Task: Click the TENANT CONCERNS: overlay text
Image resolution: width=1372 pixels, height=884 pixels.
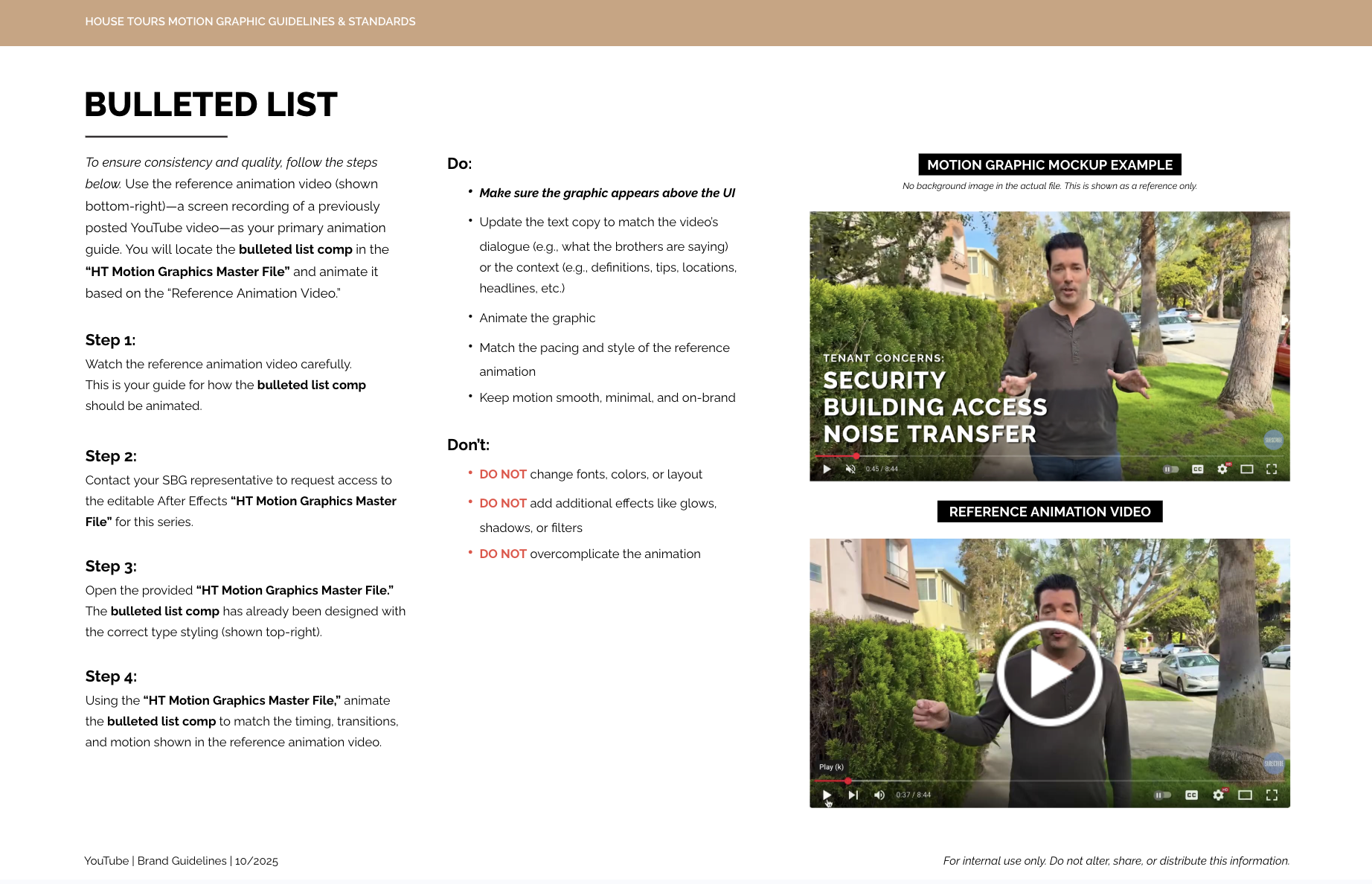Action: click(x=883, y=359)
